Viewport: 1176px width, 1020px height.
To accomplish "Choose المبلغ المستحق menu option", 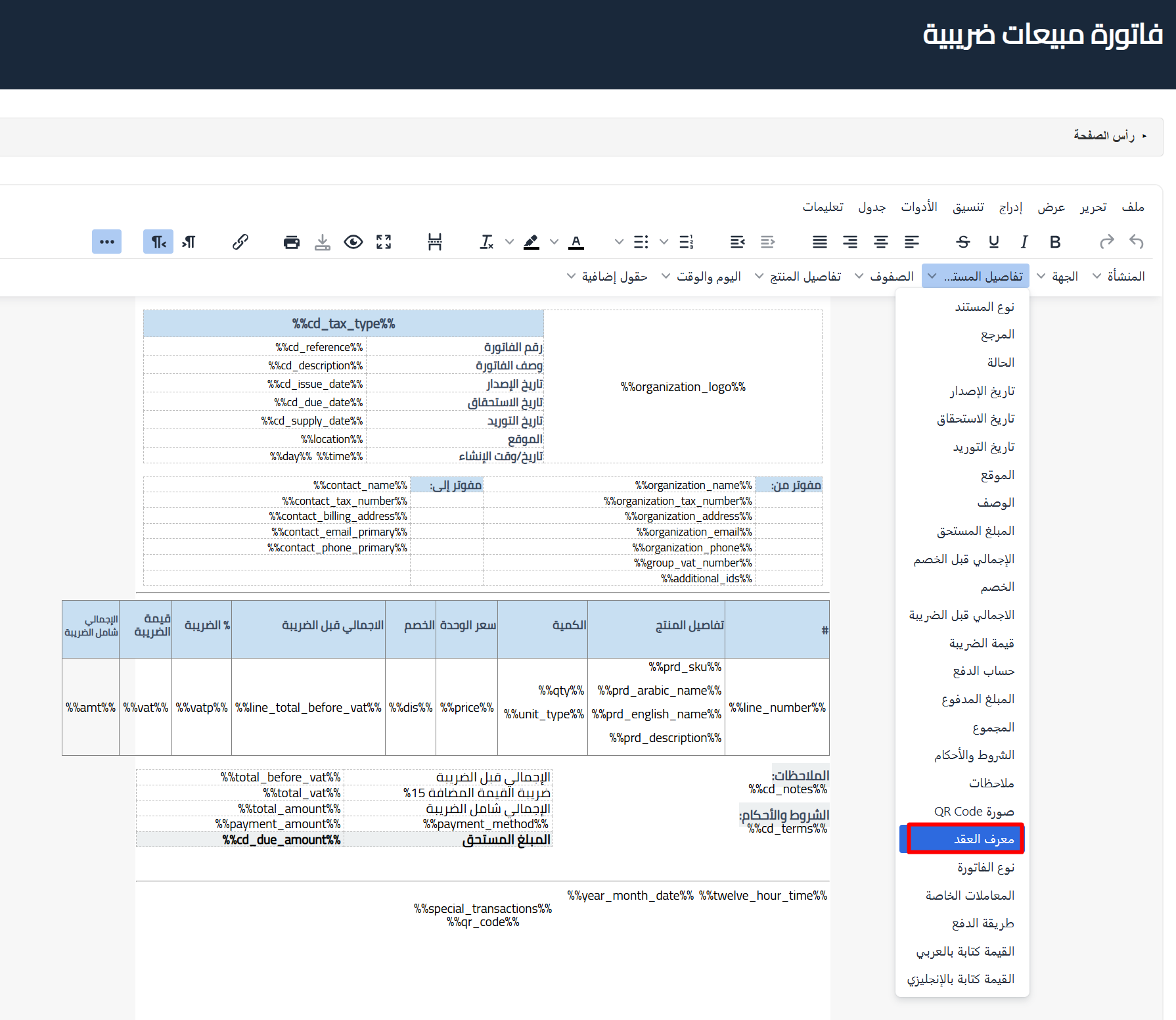I will point(962,531).
